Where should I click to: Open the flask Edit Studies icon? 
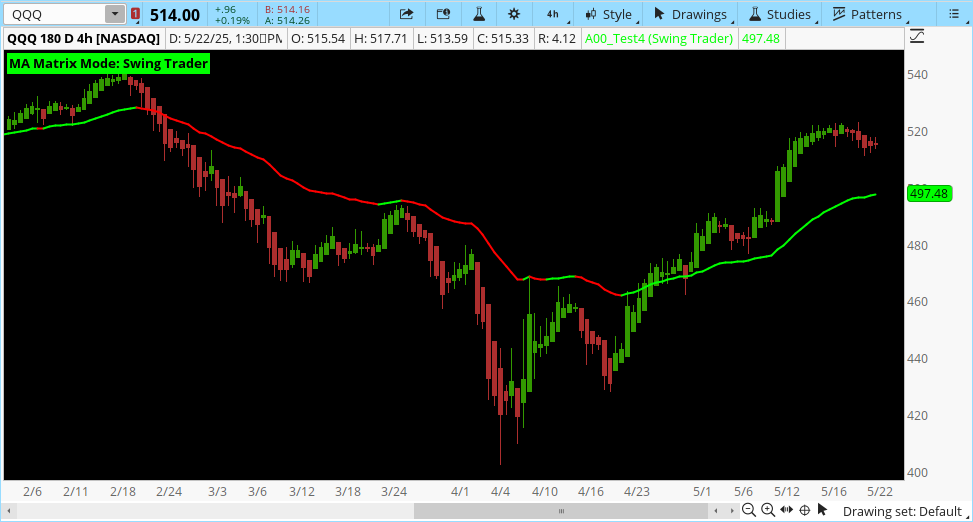[478, 14]
